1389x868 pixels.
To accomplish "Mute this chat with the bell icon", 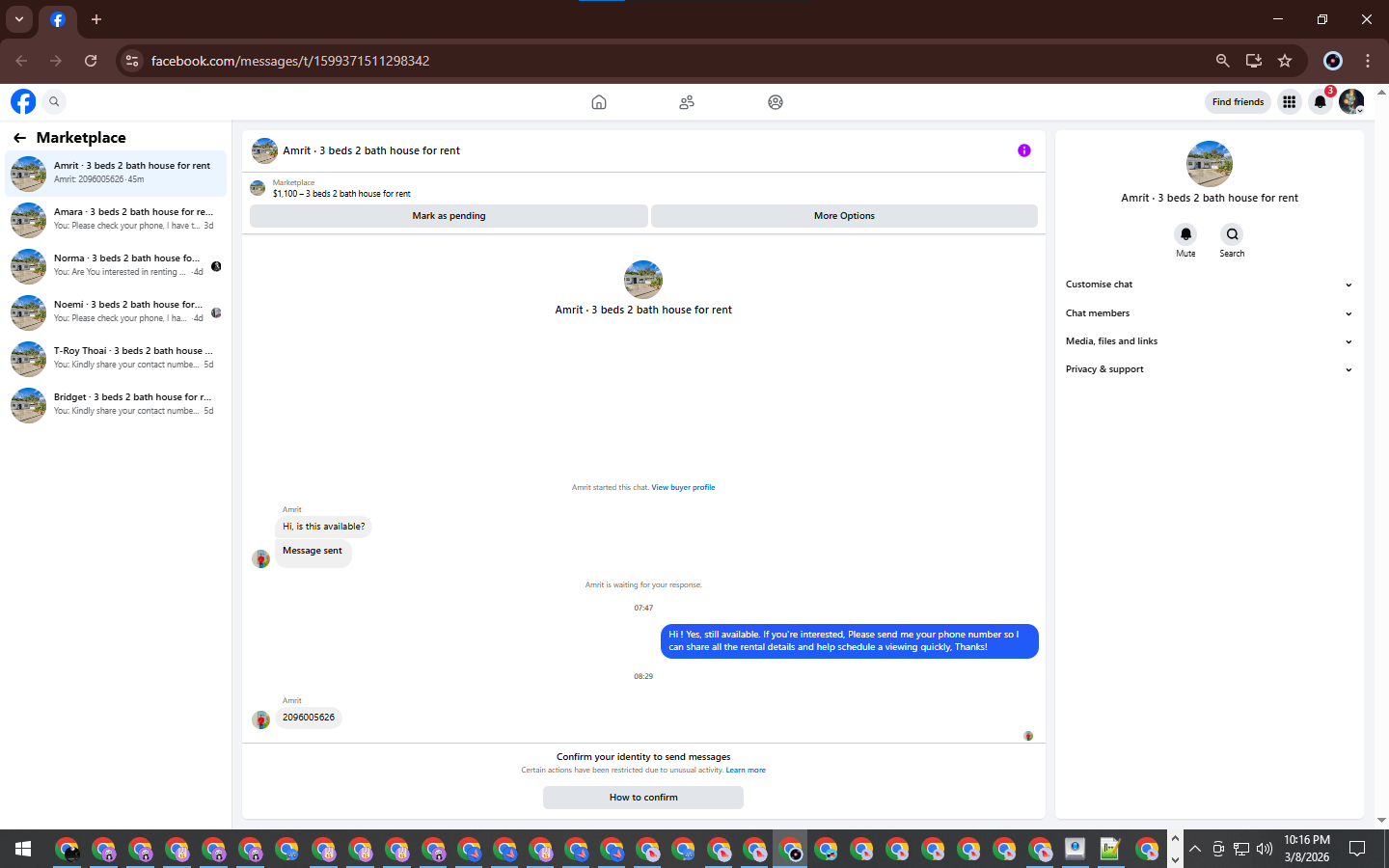I will click(1185, 234).
